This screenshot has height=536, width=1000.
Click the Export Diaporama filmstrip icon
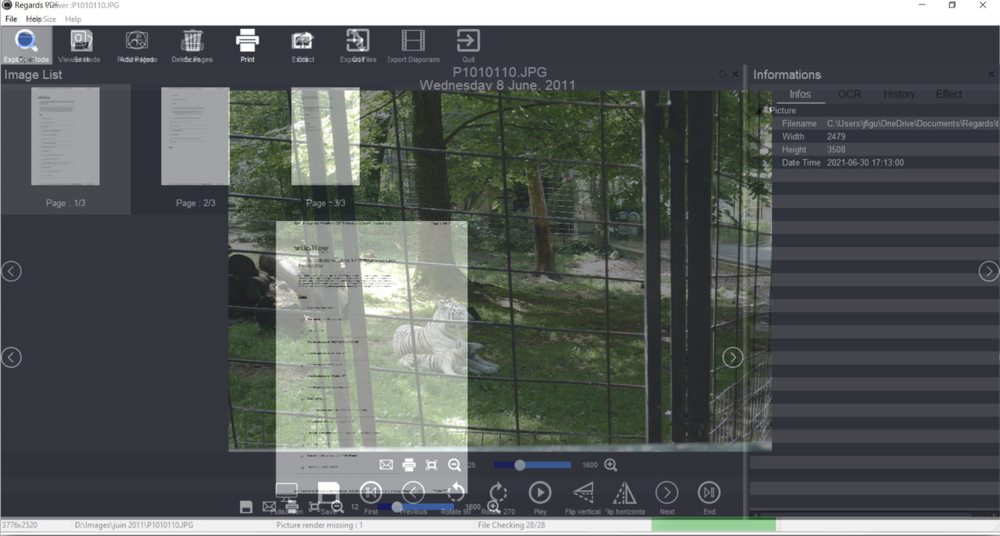413,40
